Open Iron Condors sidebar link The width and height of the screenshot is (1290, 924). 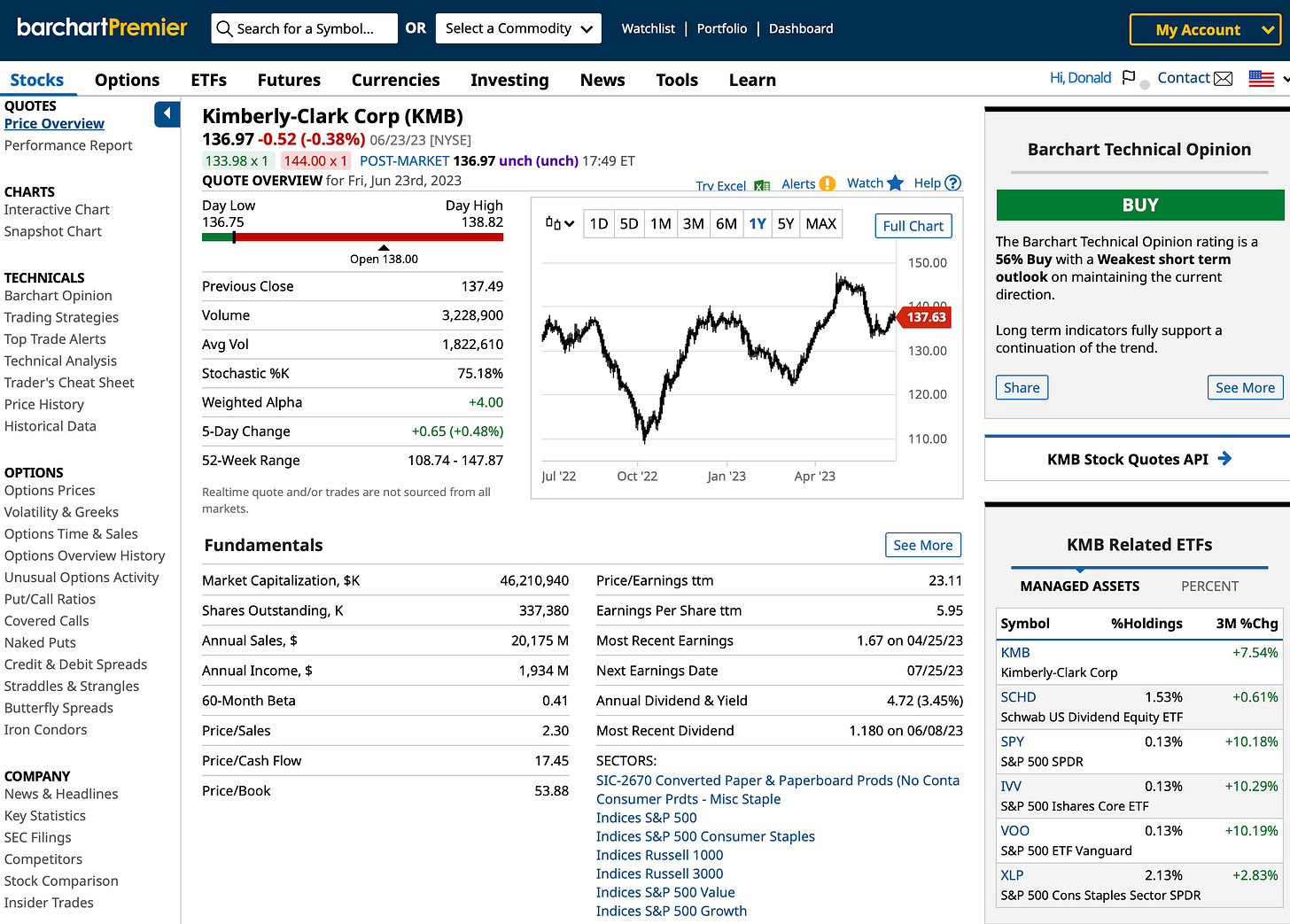46,730
